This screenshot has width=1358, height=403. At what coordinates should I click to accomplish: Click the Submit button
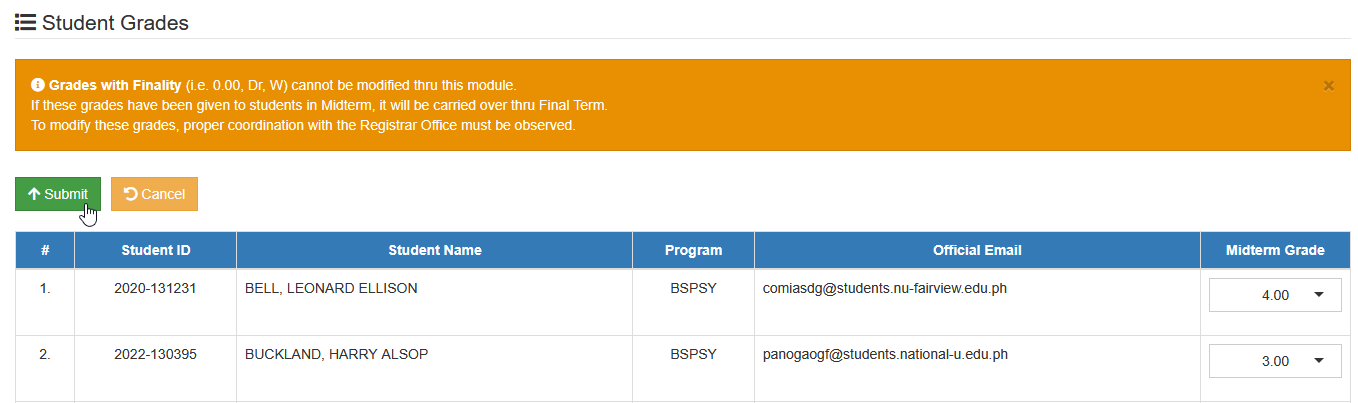(x=58, y=194)
